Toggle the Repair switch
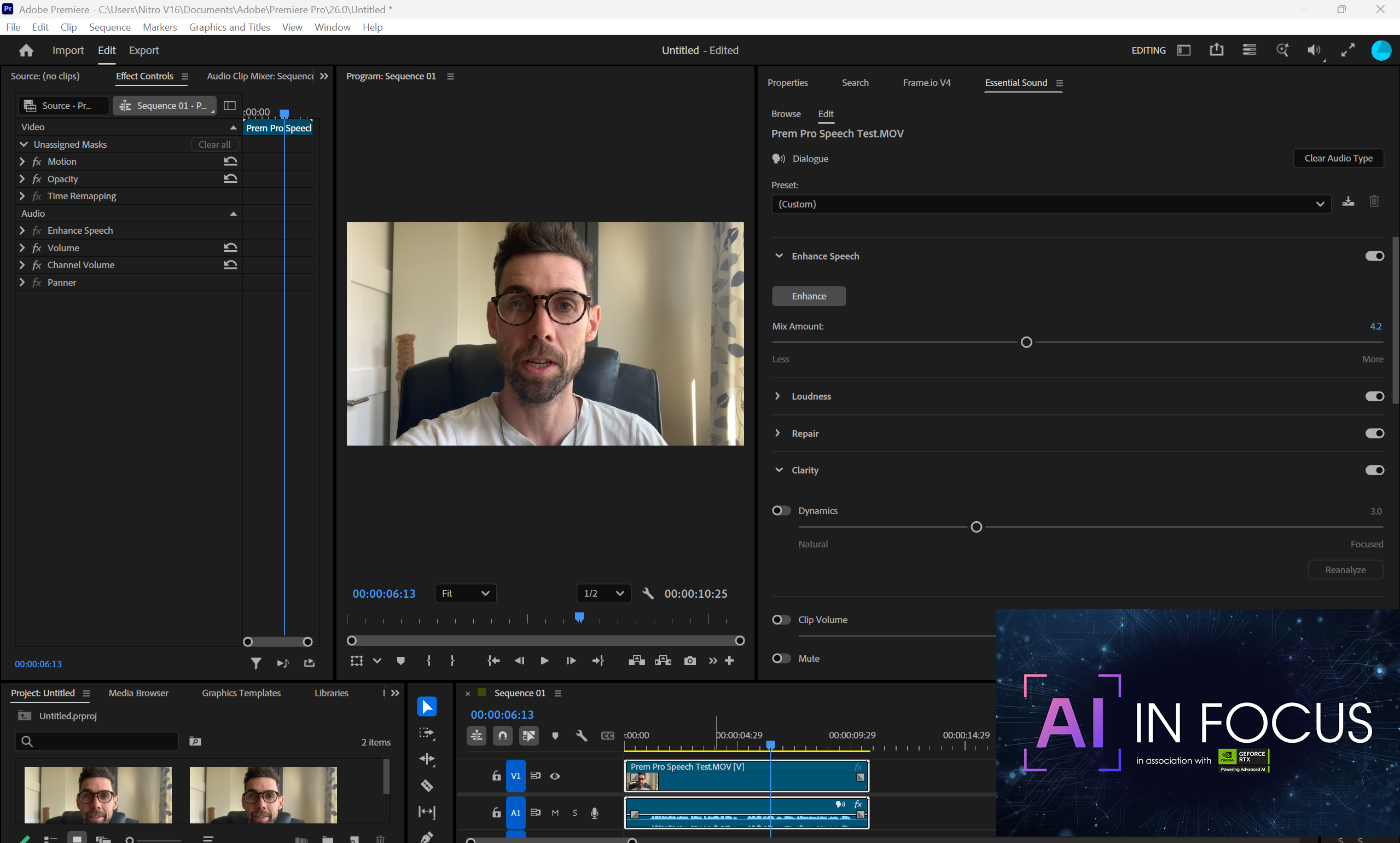 1374,434
